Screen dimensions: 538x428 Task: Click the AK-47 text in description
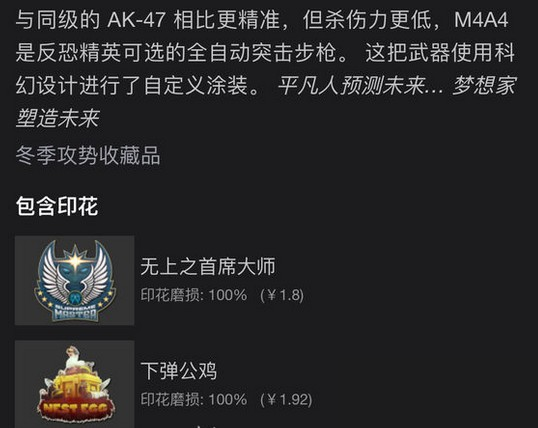point(137,20)
